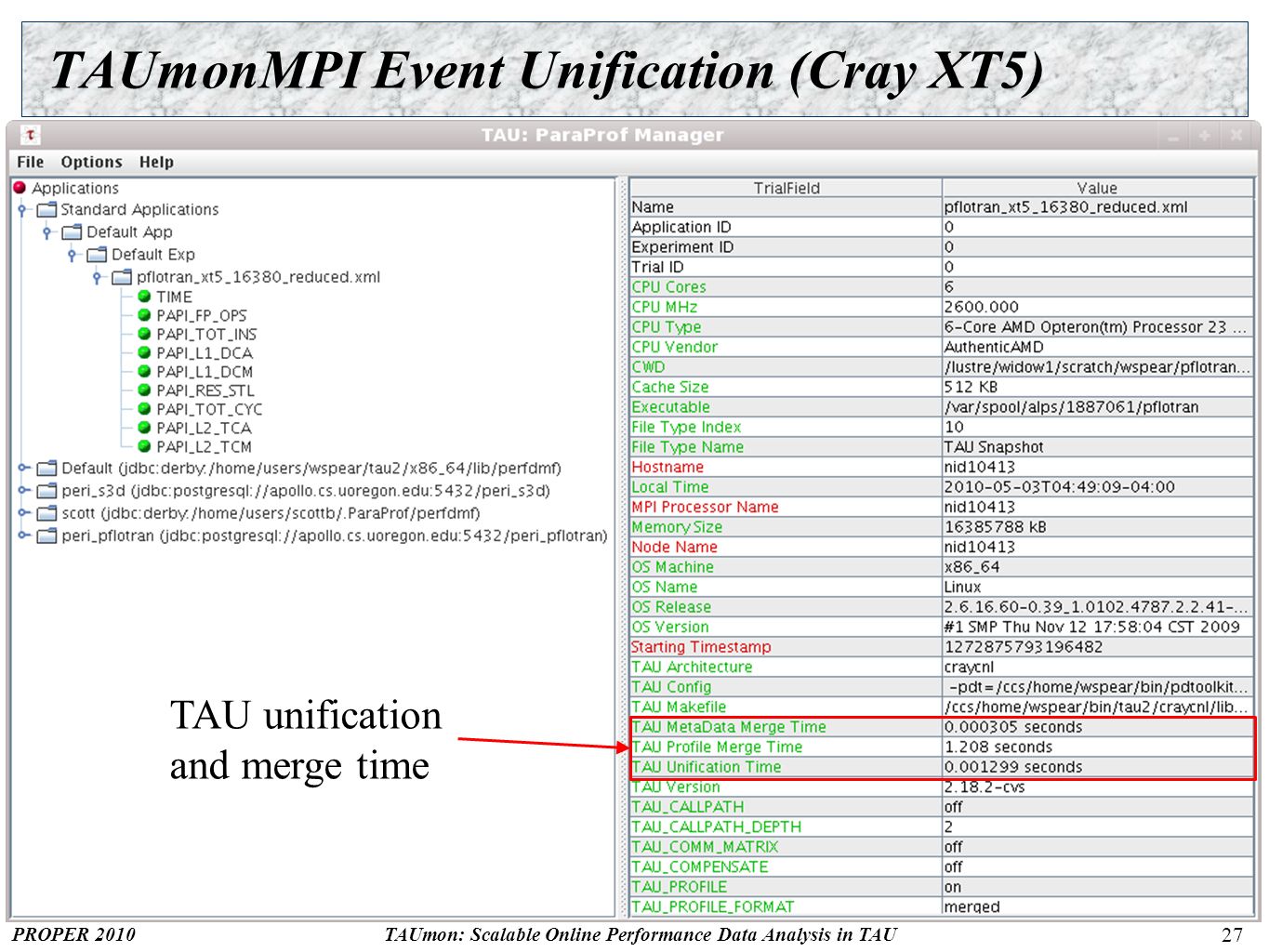Click the Starting Timestamp value 1272875793196482

click(x=1098, y=647)
